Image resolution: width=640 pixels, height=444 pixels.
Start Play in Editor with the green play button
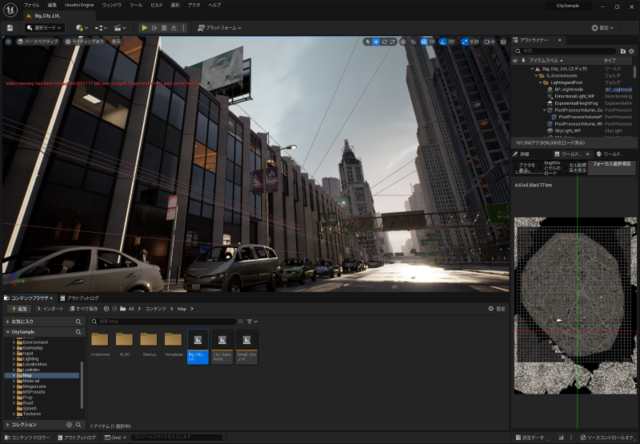coord(144,28)
